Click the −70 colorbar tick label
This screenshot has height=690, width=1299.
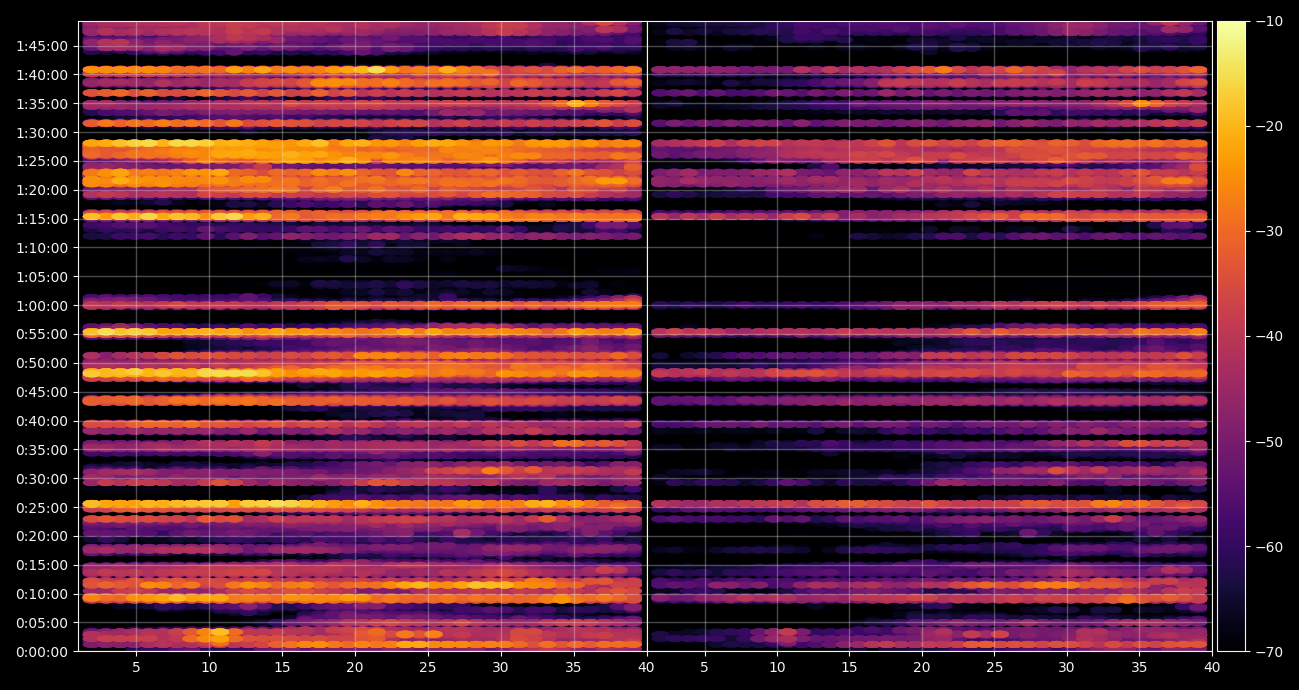[x=1270, y=651]
